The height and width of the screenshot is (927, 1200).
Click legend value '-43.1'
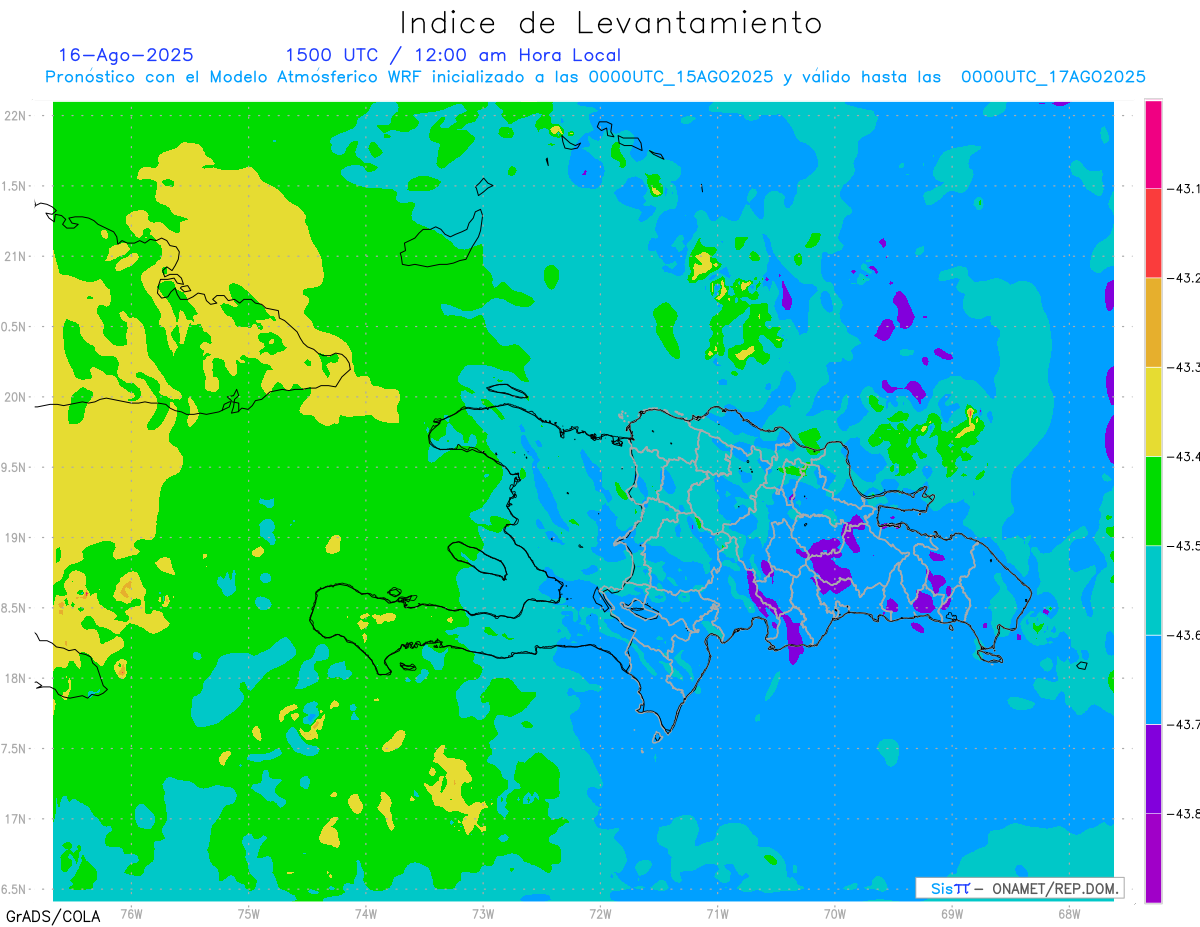(1182, 188)
